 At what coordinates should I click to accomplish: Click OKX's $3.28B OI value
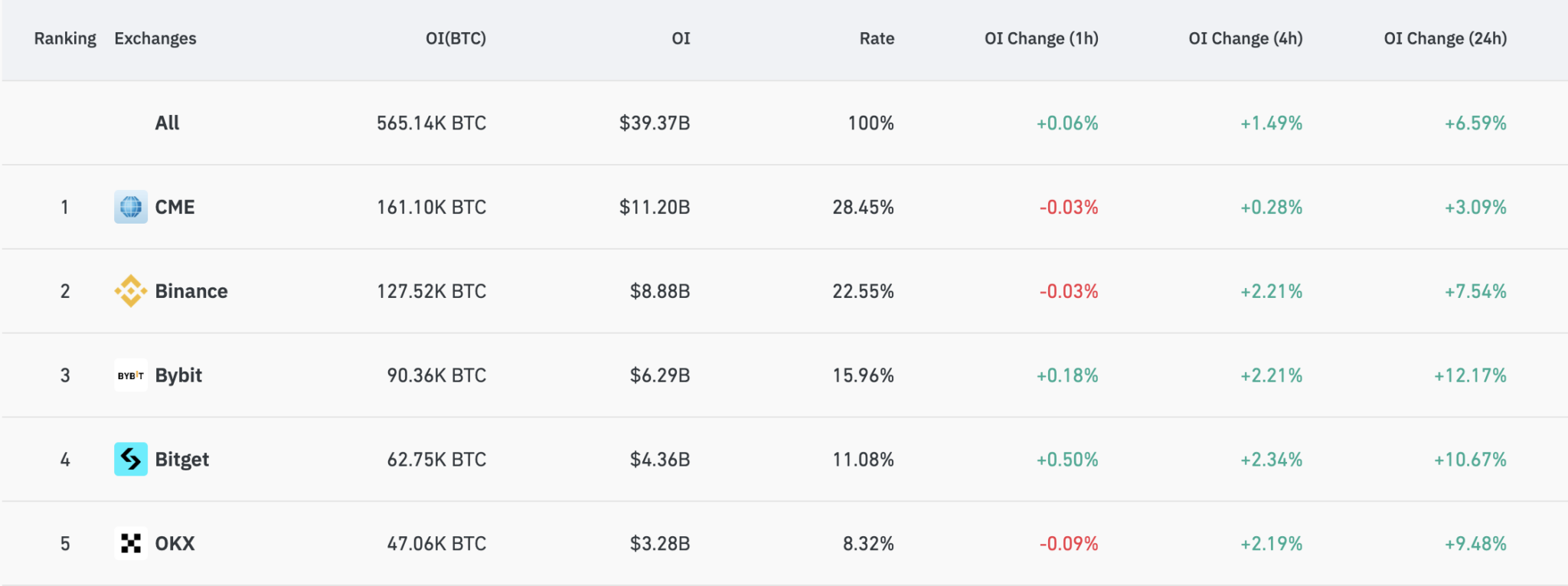660,543
